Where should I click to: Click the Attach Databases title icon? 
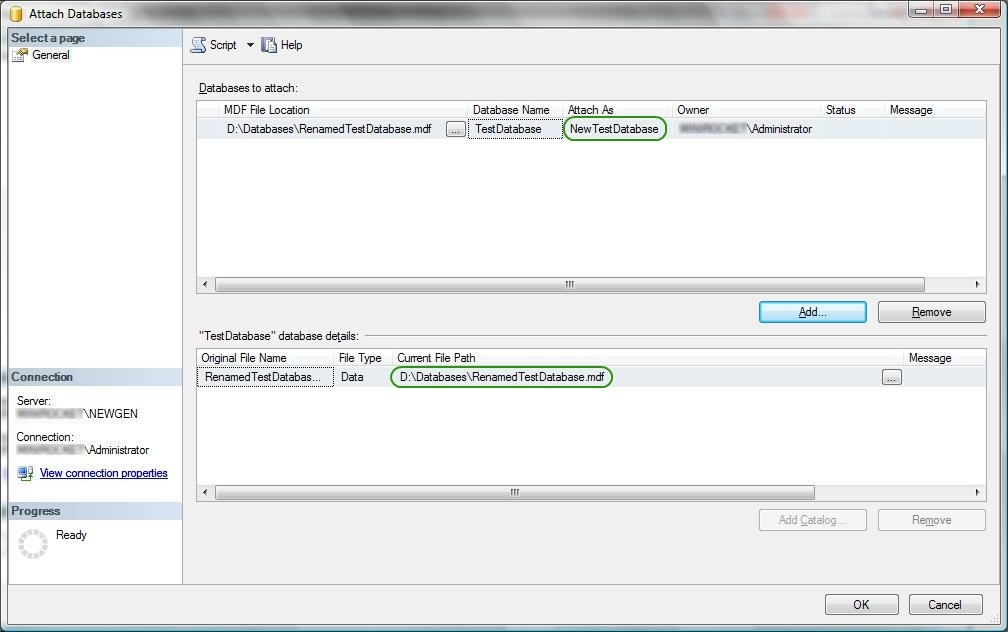coord(16,14)
